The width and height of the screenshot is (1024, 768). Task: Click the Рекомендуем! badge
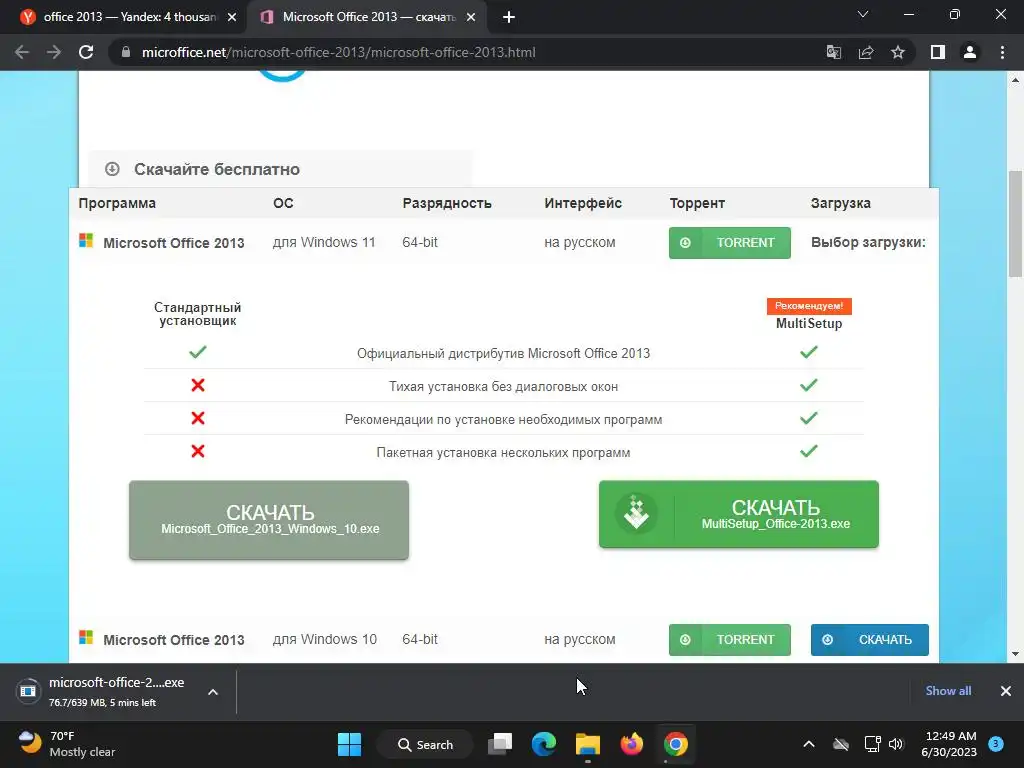point(809,306)
